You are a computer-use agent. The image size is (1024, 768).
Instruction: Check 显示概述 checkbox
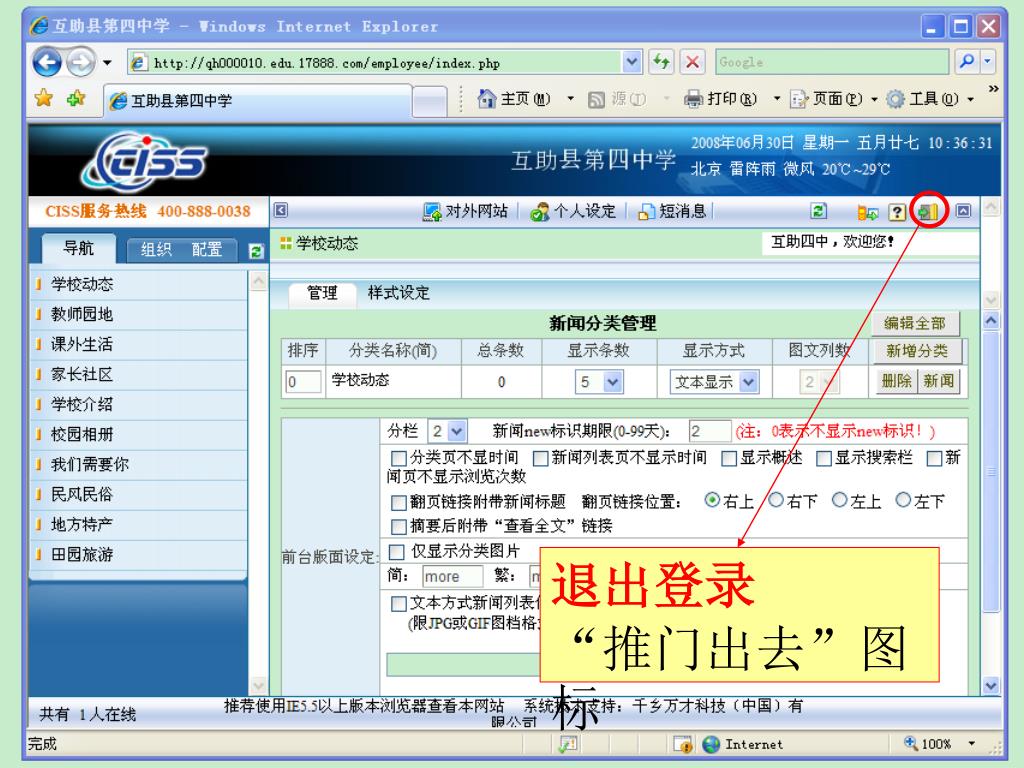pyautogui.click(x=729, y=458)
